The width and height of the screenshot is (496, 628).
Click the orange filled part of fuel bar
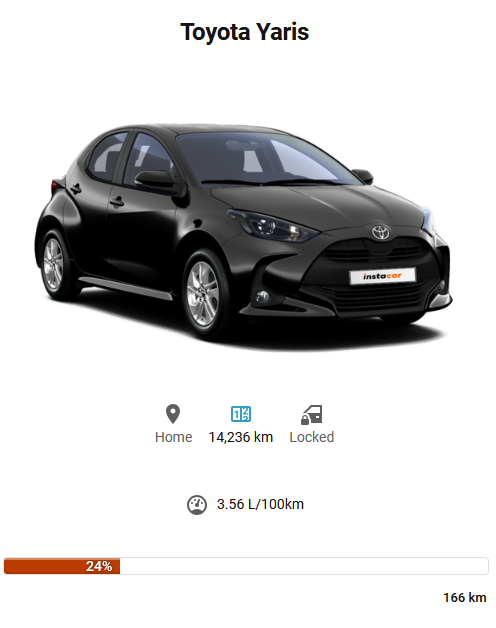(62, 566)
